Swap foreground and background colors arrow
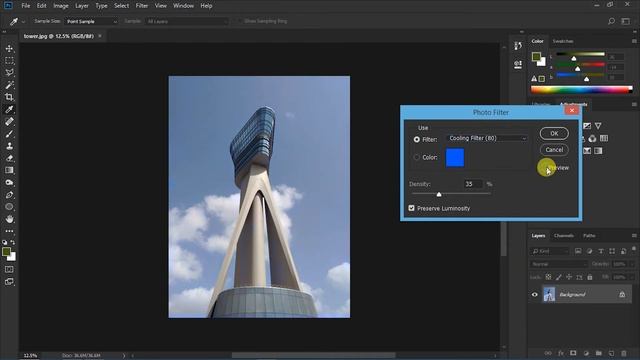 (13, 242)
